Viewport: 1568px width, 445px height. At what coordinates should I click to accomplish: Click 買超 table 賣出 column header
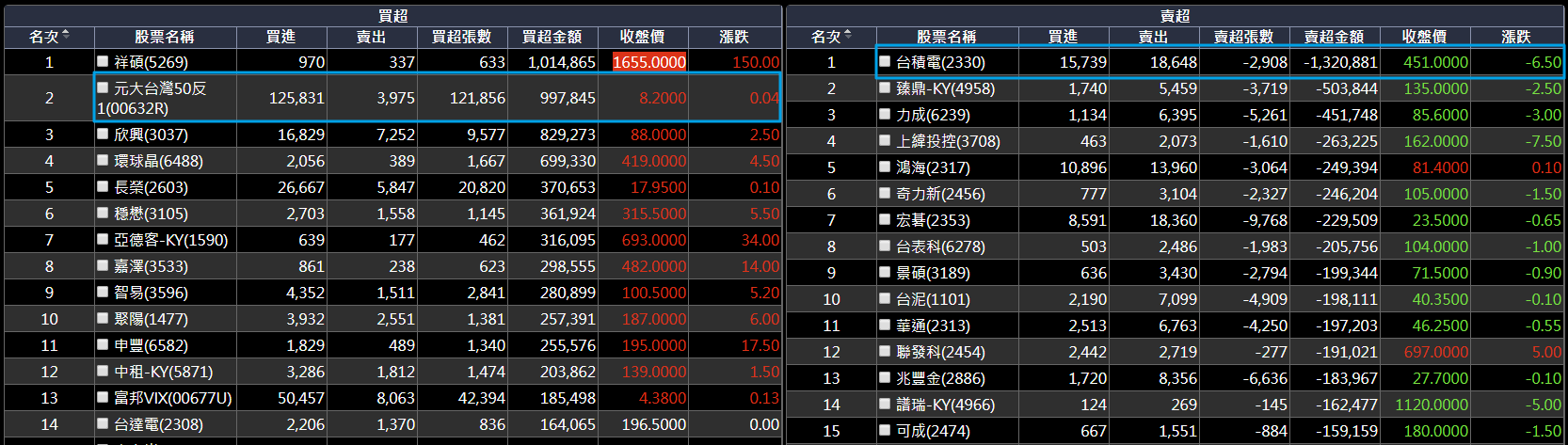[372, 37]
